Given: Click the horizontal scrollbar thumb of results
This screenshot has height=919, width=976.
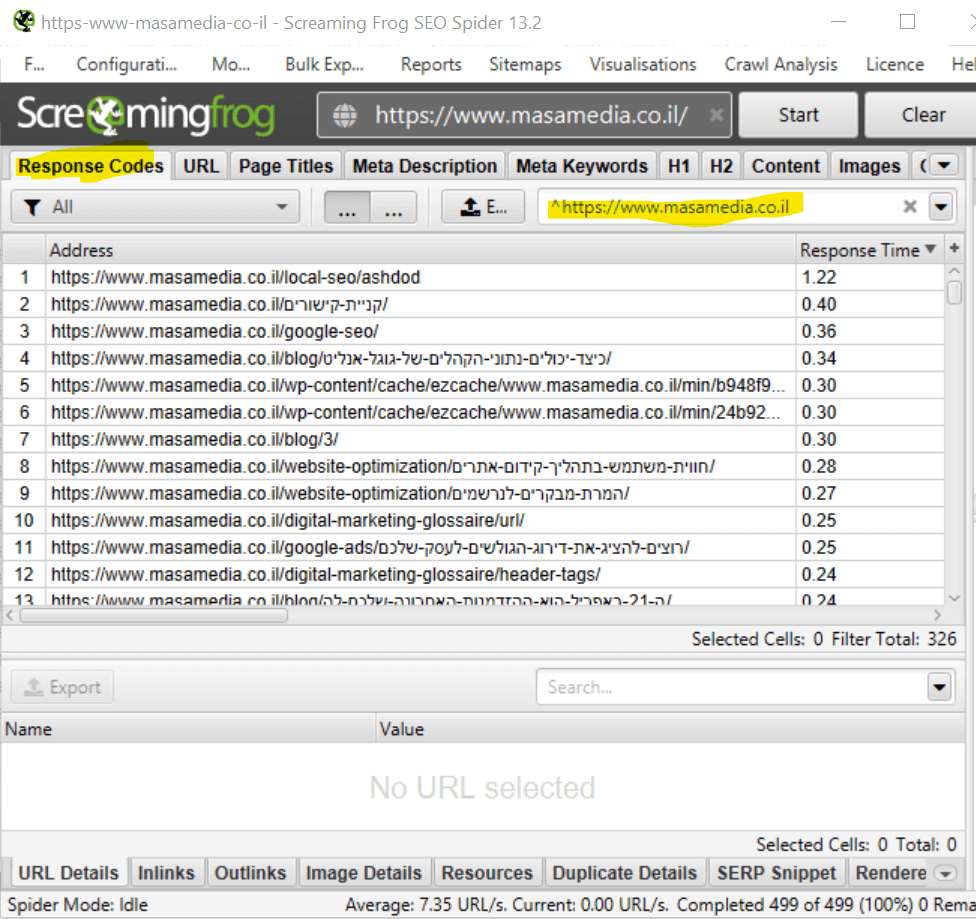Looking at the screenshot, I should tap(154, 616).
